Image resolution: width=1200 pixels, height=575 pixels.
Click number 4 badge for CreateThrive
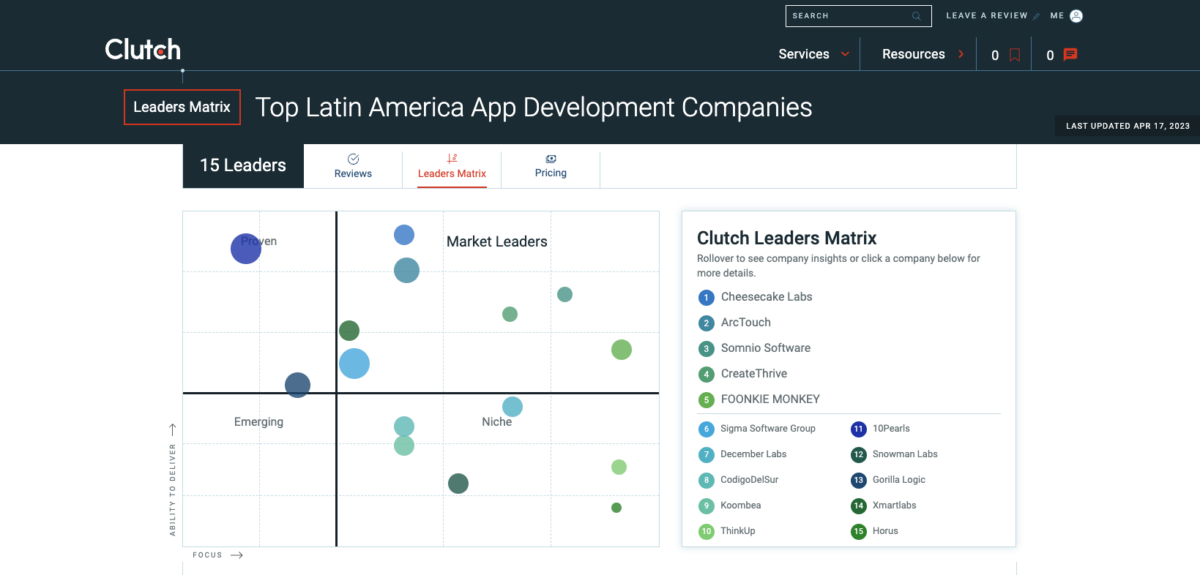[x=706, y=374]
